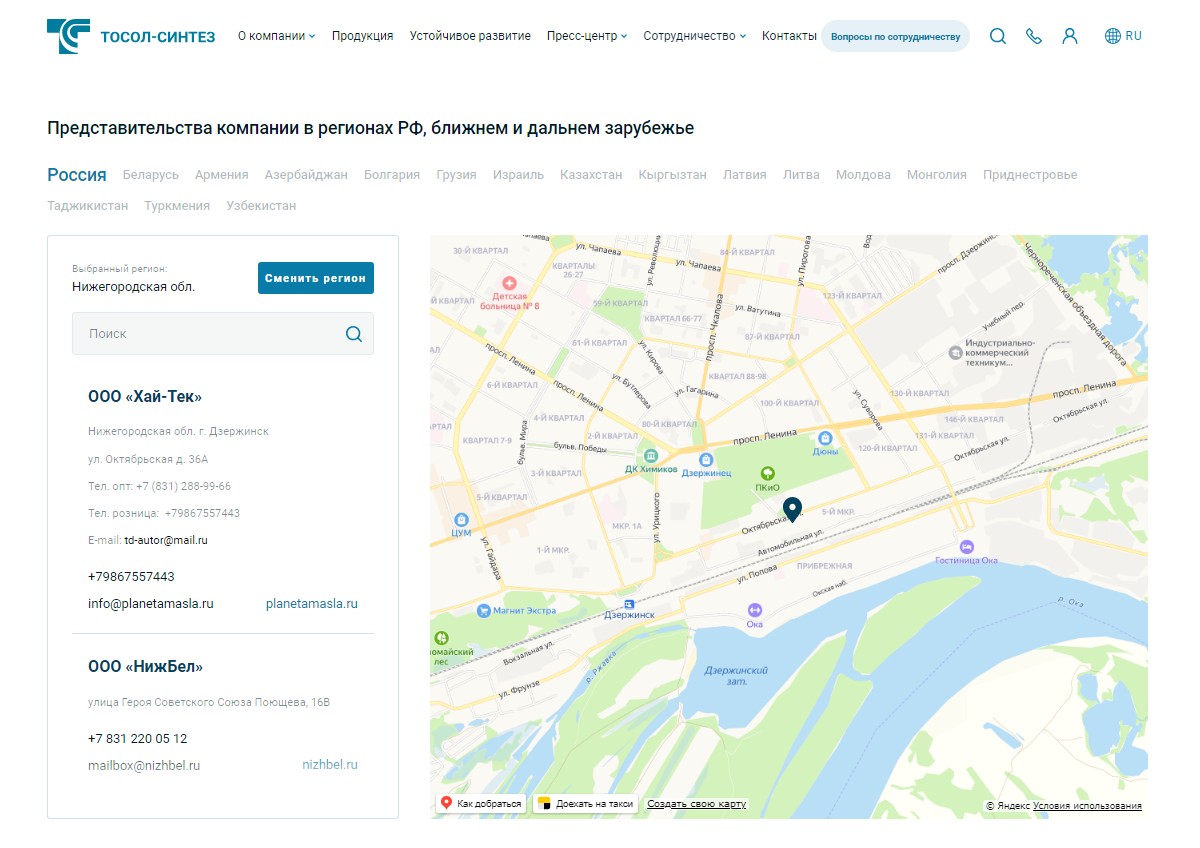The image size is (1200, 848).
Task: Click Первомайский лес tree icon
Action: 441,638
